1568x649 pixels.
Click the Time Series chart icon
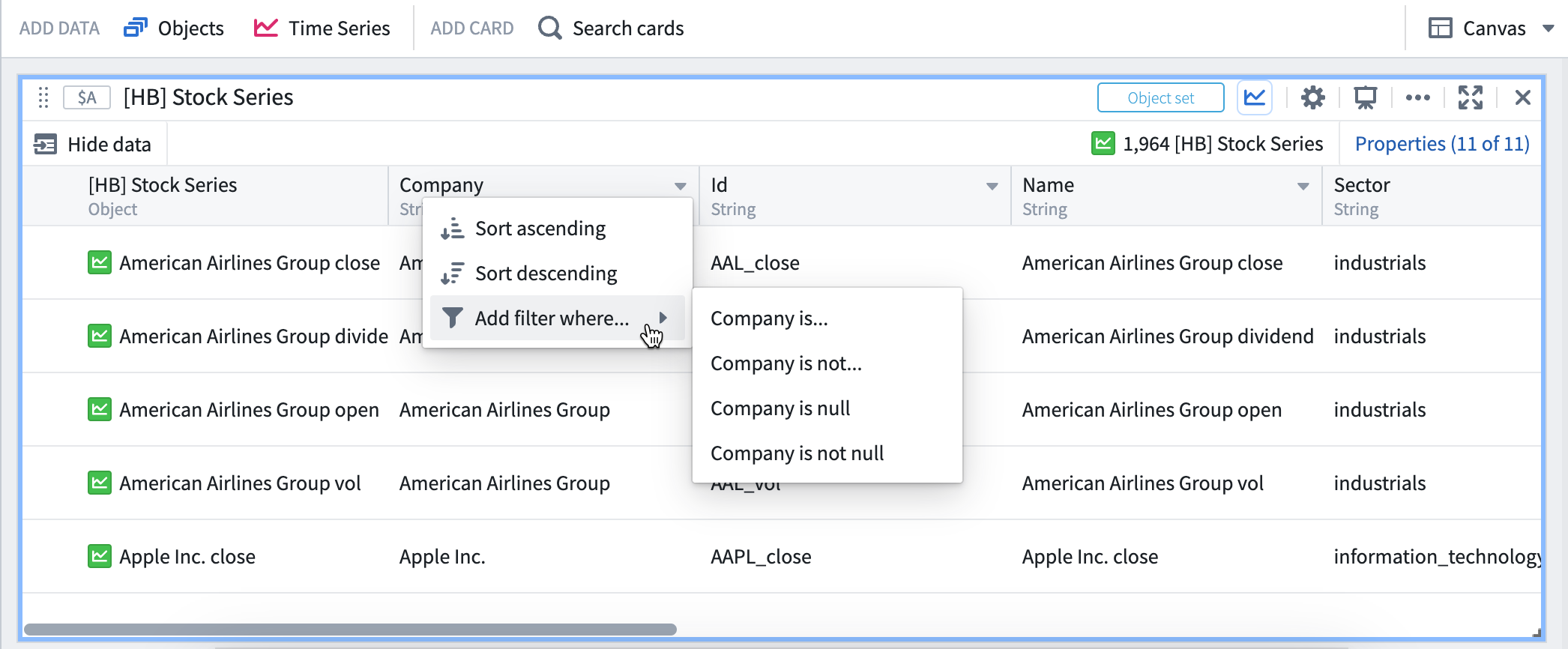[266, 28]
